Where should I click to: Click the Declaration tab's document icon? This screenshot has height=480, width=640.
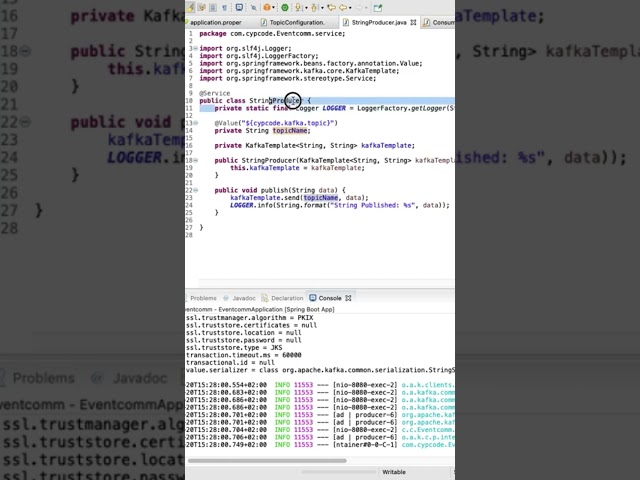pos(264,298)
